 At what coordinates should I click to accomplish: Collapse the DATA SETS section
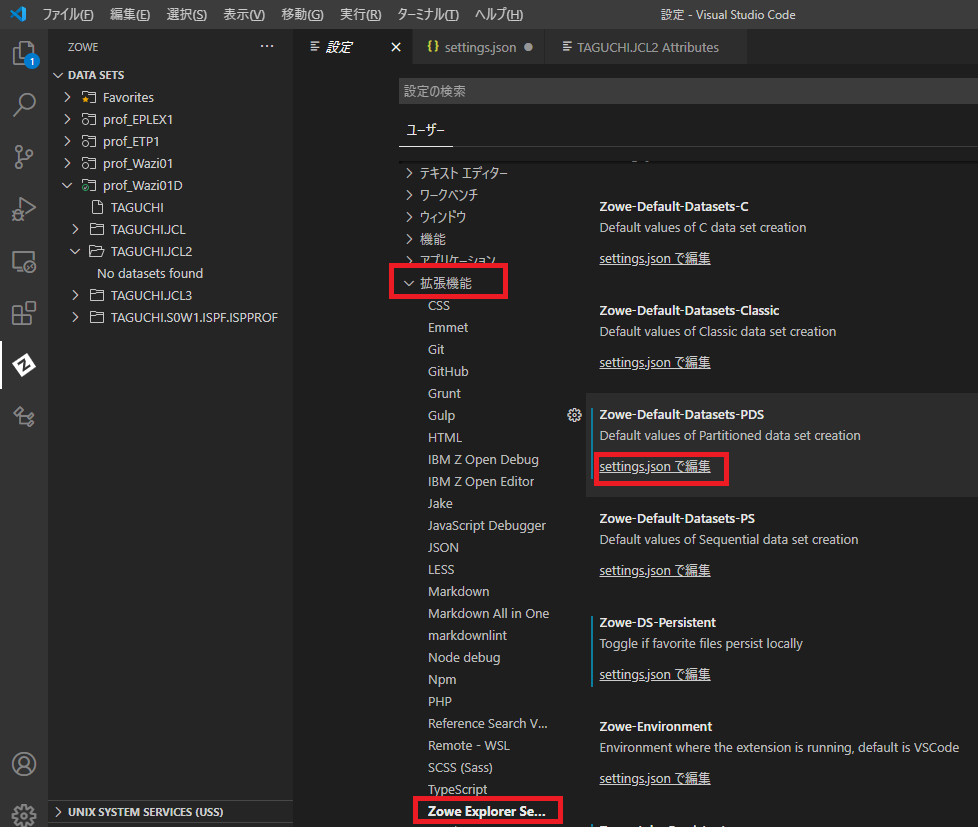coord(58,75)
